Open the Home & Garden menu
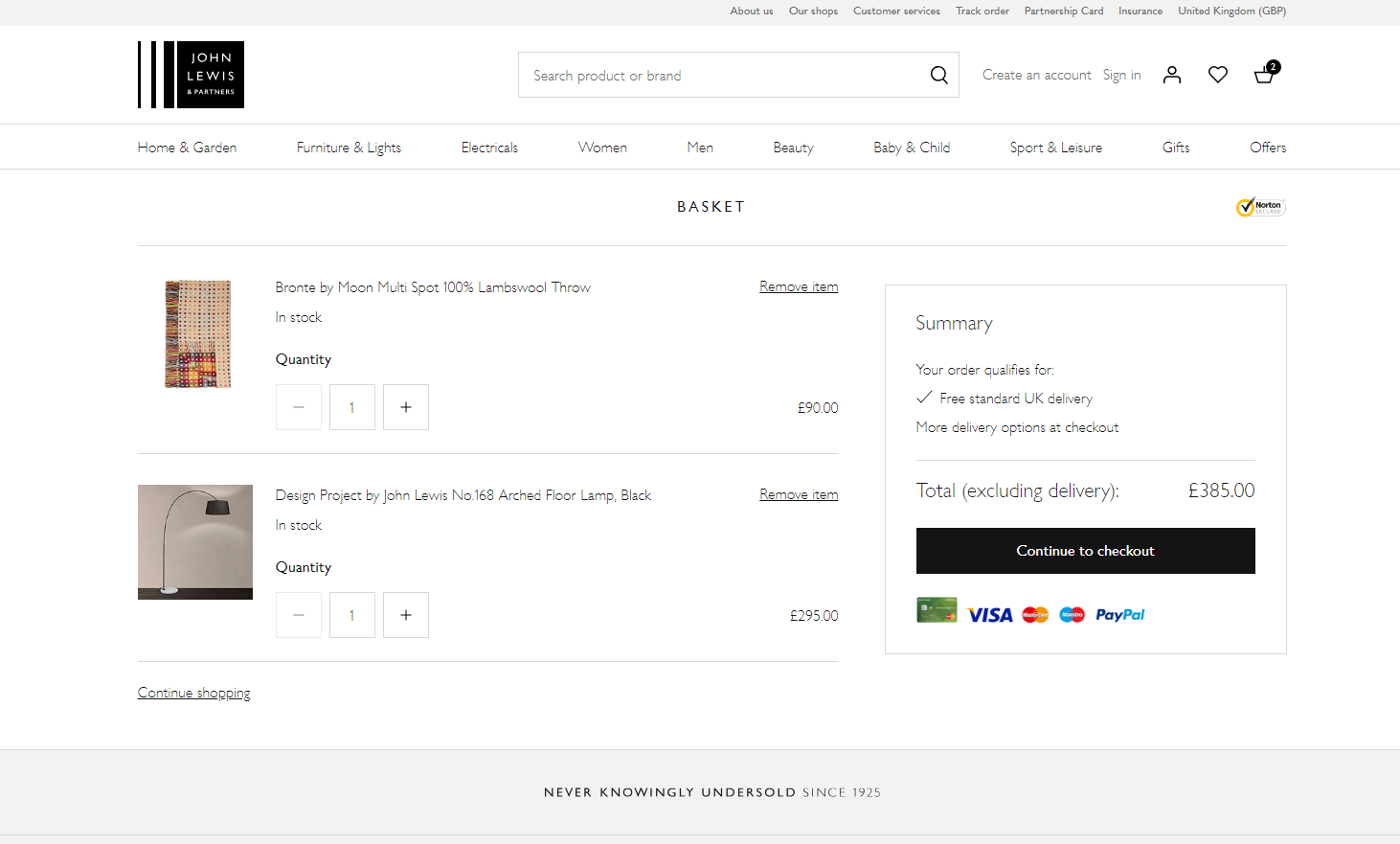 187,148
